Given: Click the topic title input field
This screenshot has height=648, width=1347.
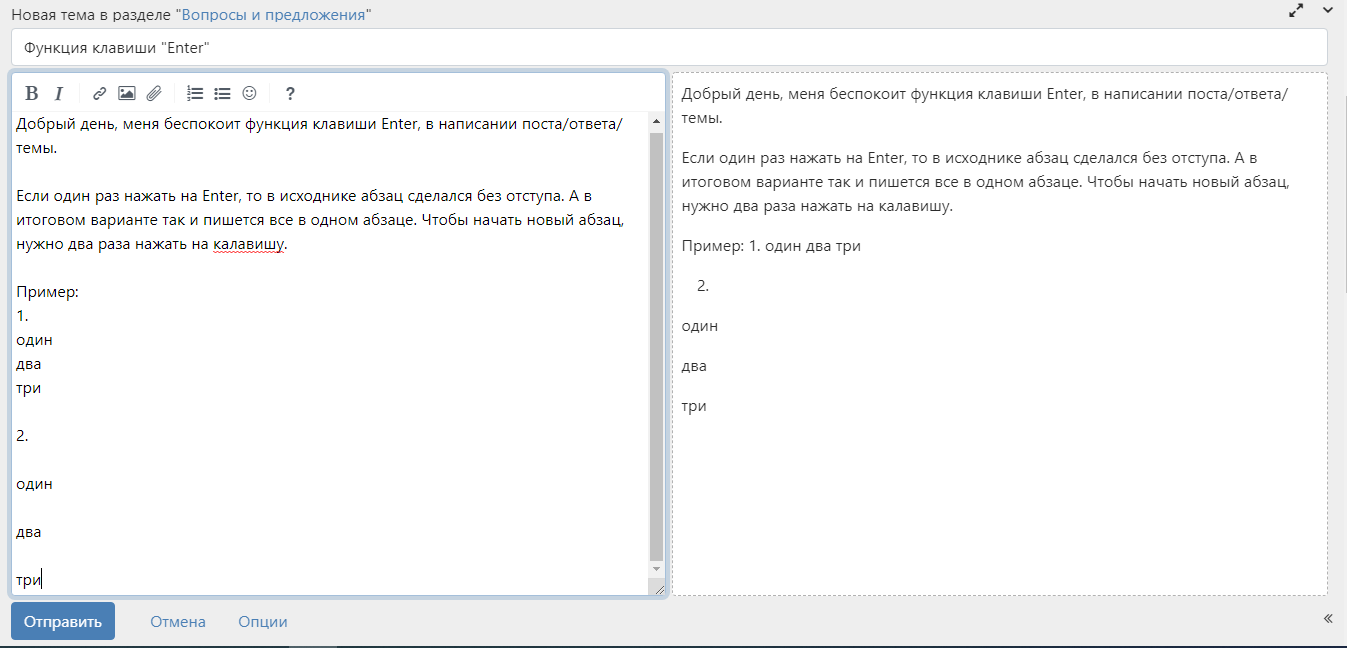Looking at the screenshot, I should (668, 47).
